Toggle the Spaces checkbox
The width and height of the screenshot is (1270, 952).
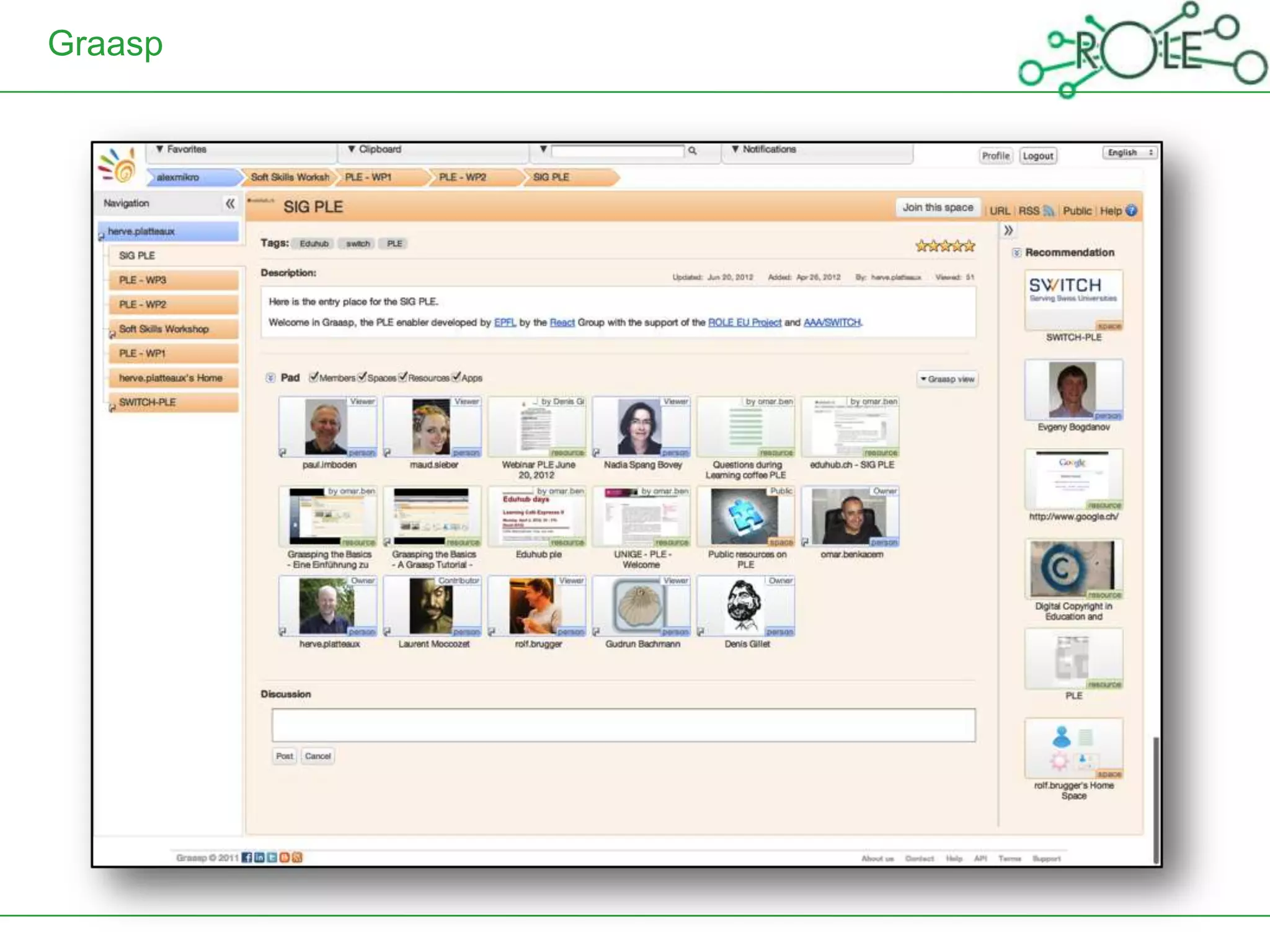point(362,377)
